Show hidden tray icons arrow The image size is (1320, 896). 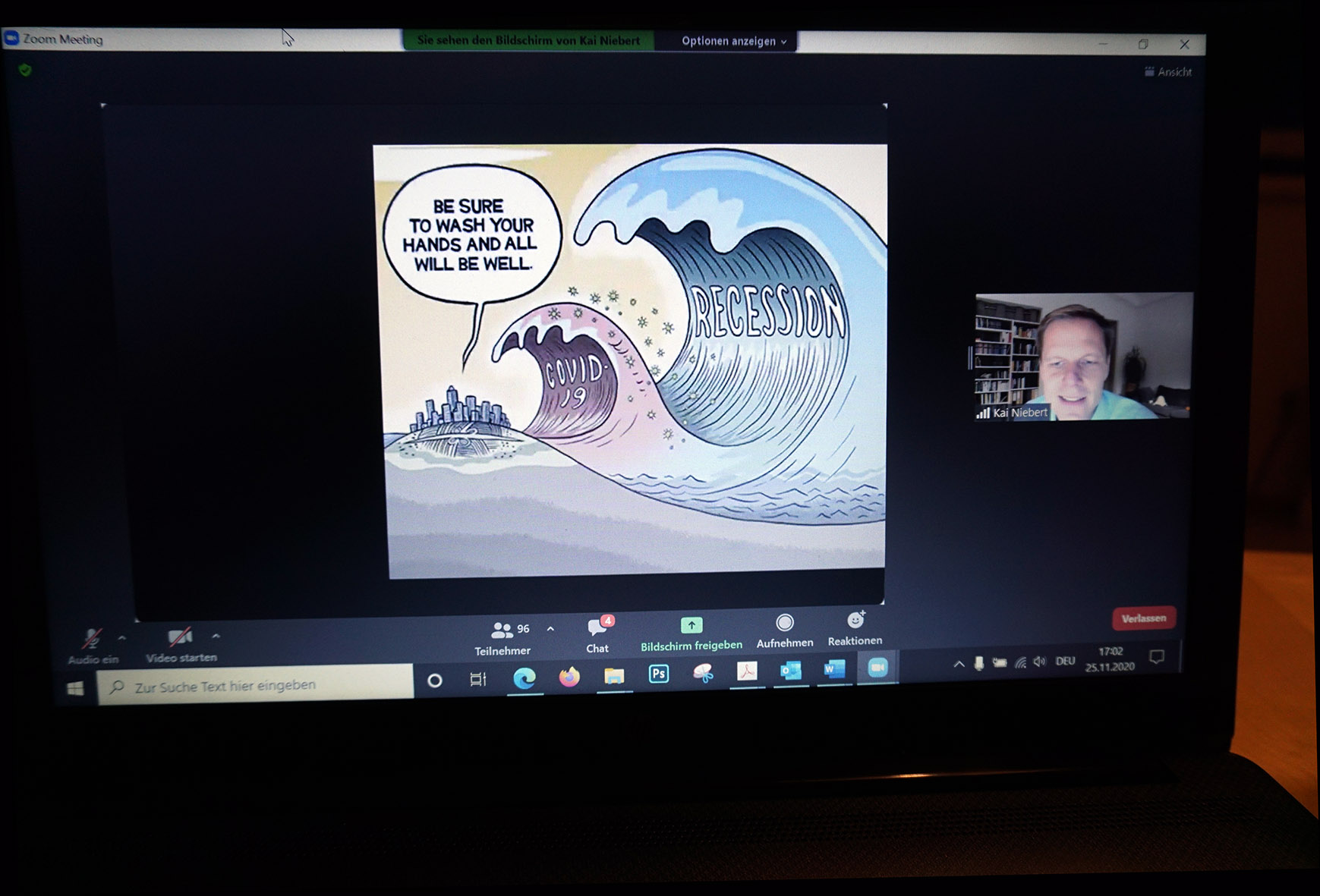(x=959, y=664)
